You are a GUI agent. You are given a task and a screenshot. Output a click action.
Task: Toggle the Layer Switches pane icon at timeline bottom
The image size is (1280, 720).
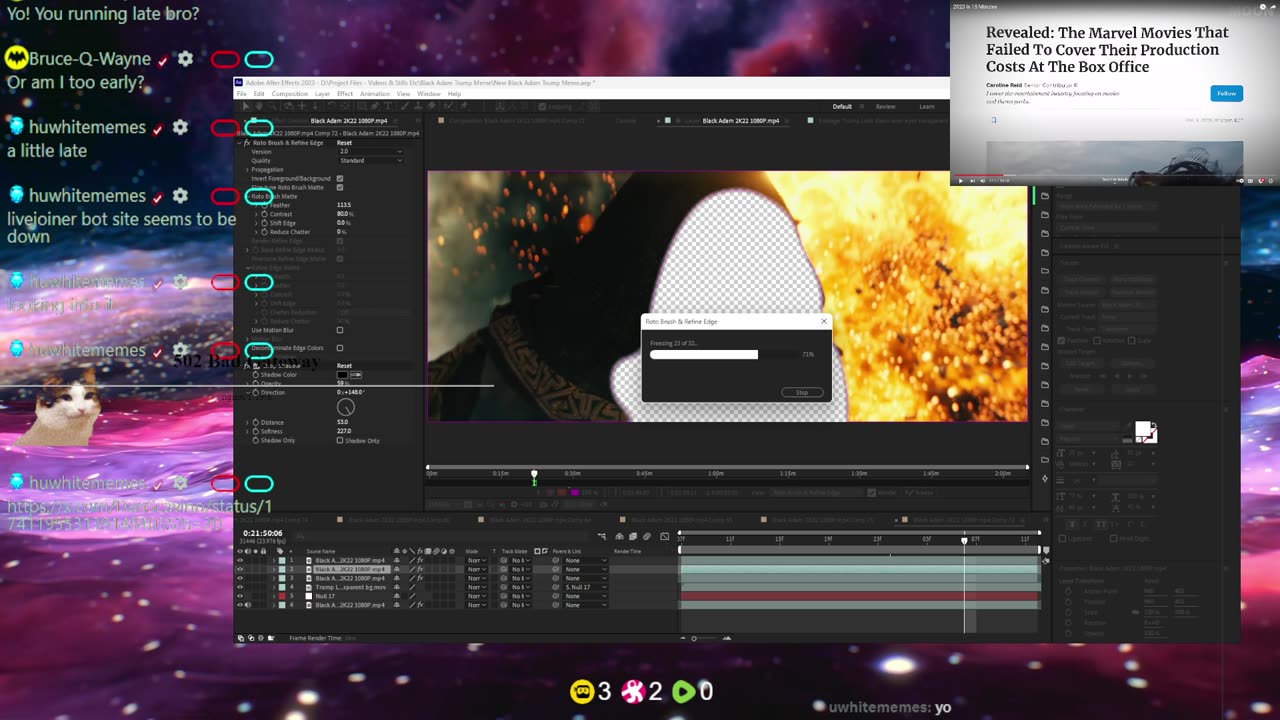pos(241,638)
